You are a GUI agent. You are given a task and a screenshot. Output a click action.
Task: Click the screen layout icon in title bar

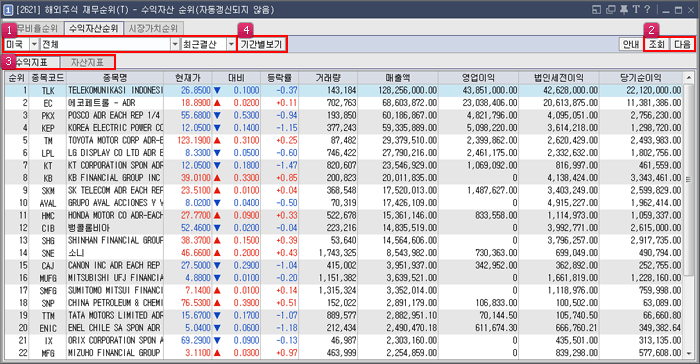pyautogui.click(x=596, y=9)
